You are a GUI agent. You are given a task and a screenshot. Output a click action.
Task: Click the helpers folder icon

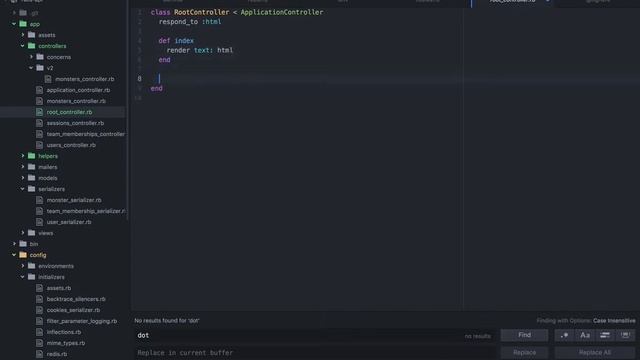tap(31, 156)
